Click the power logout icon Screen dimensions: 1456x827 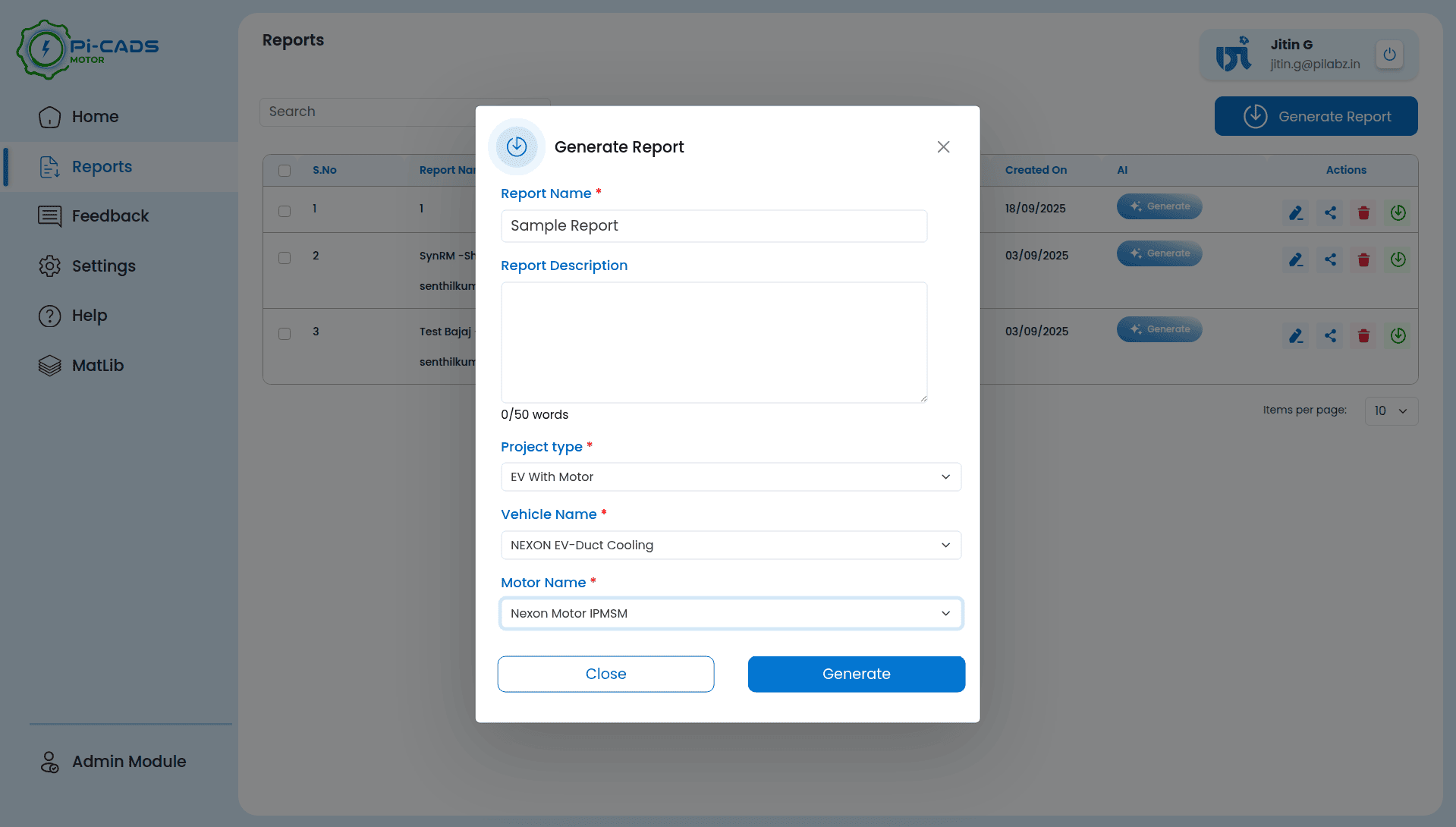[1389, 55]
